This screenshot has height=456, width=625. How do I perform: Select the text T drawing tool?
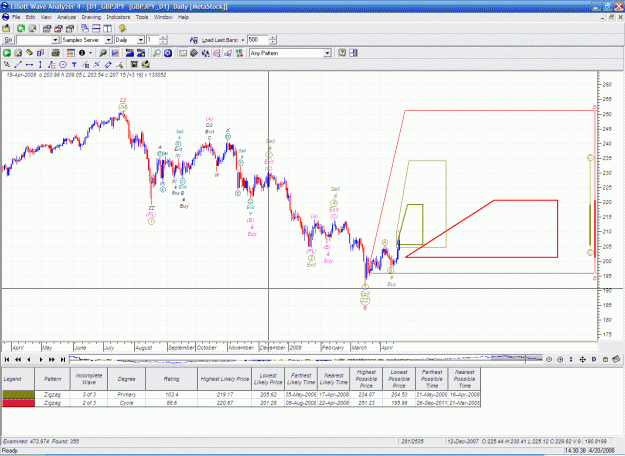(x=74, y=65)
